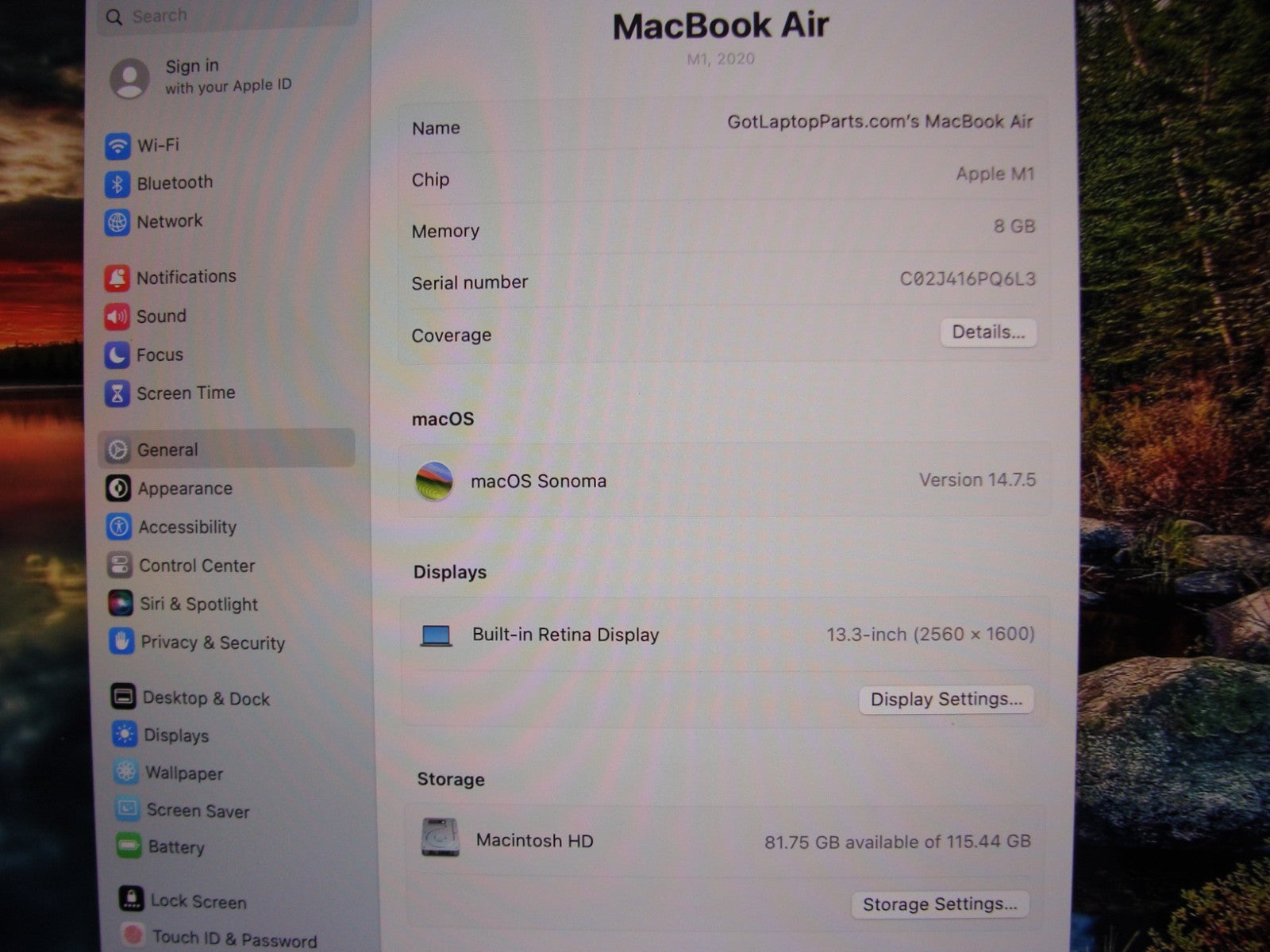Select Screen Time hourglass icon

117,393
